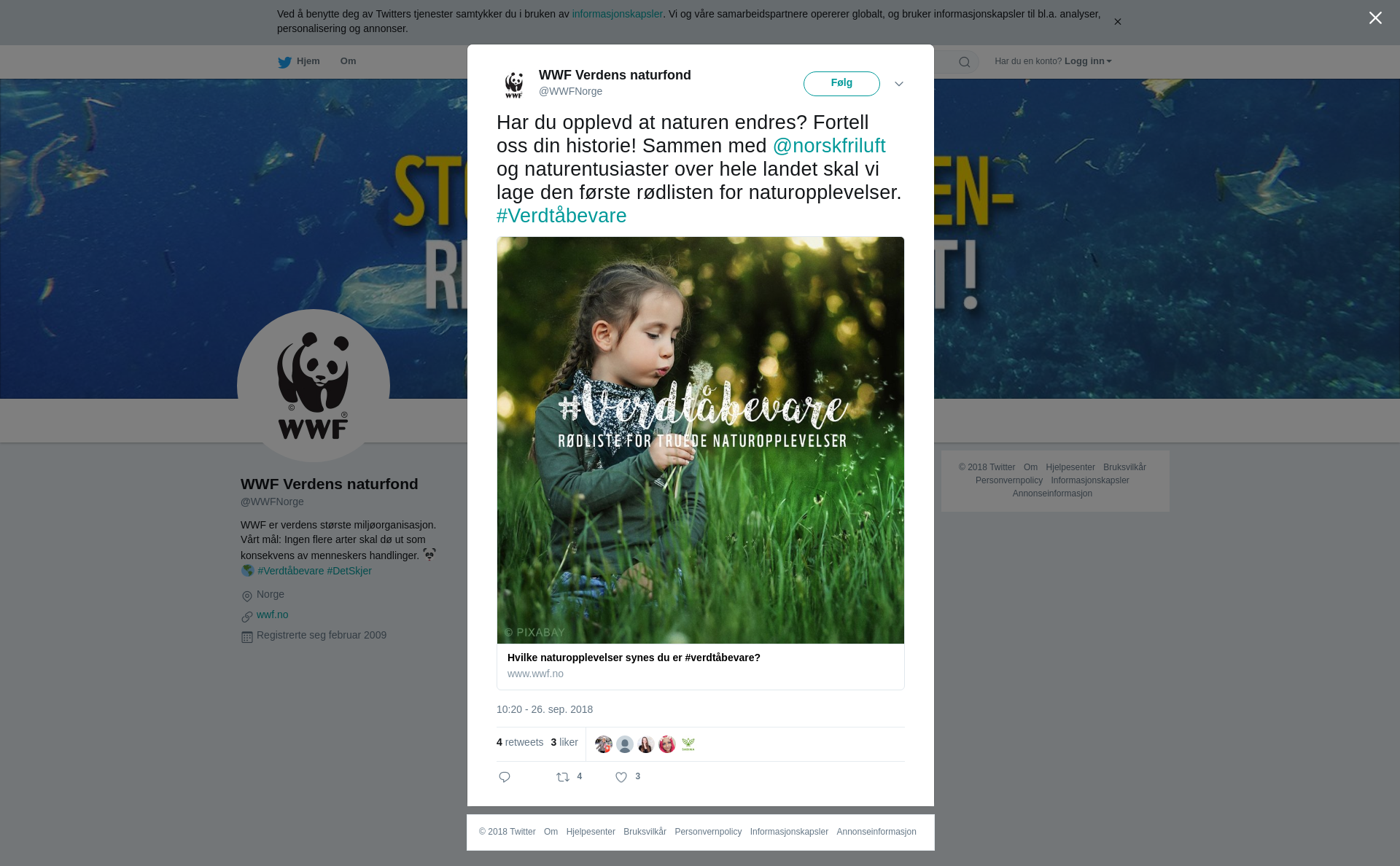Click the Twitter bird Hjem icon
1400x866 pixels.
click(x=284, y=62)
